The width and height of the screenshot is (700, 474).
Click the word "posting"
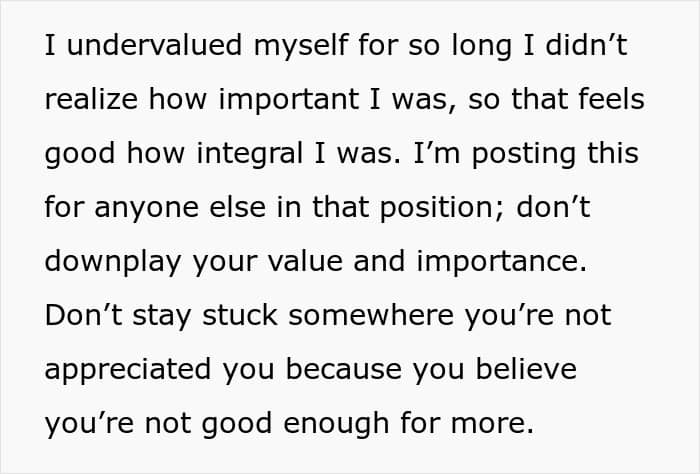tap(524, 154)
